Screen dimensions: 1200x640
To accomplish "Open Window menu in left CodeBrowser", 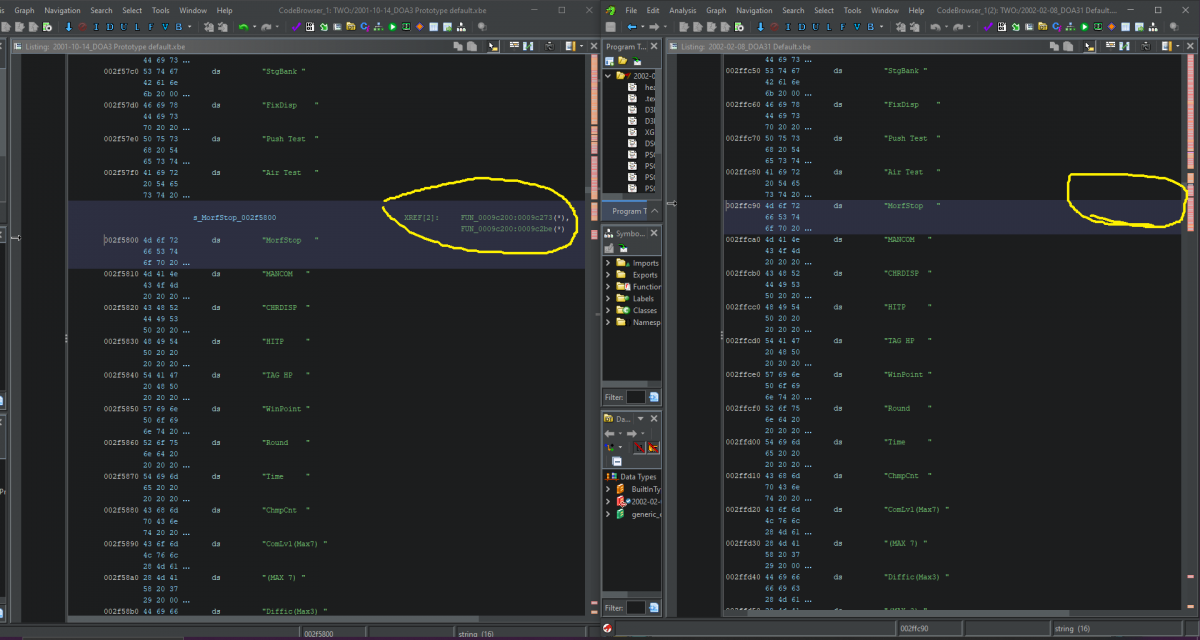I will 193,10.
